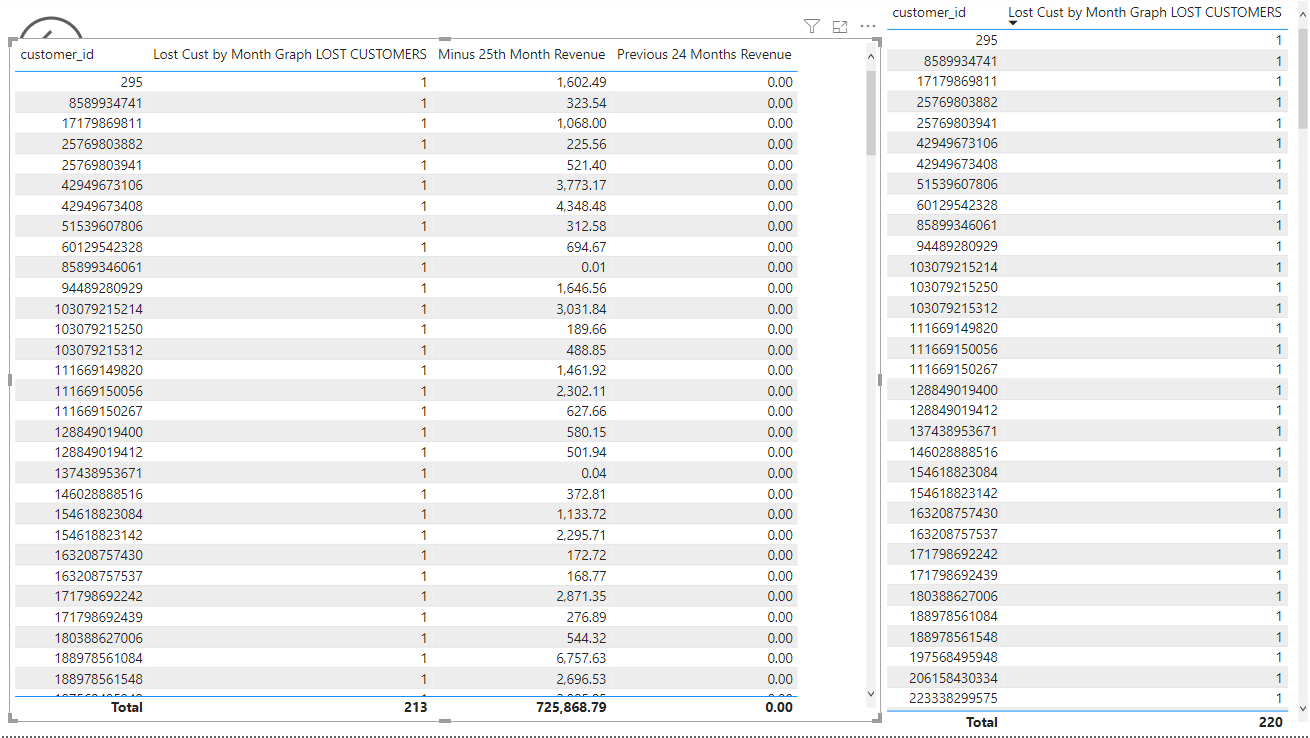The height and width of the screenshot is (738, 1310).
Task: Click the 213 total lost customers value
Action: coord(415,707)
